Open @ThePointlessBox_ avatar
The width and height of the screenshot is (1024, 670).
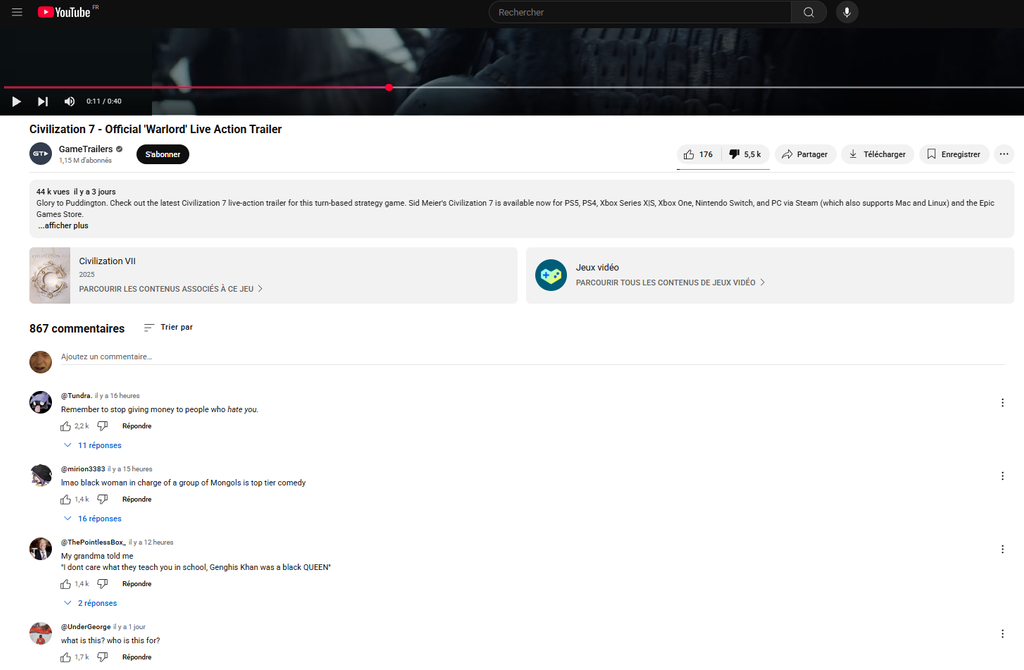pyautogui.click(x=40, y=549)
